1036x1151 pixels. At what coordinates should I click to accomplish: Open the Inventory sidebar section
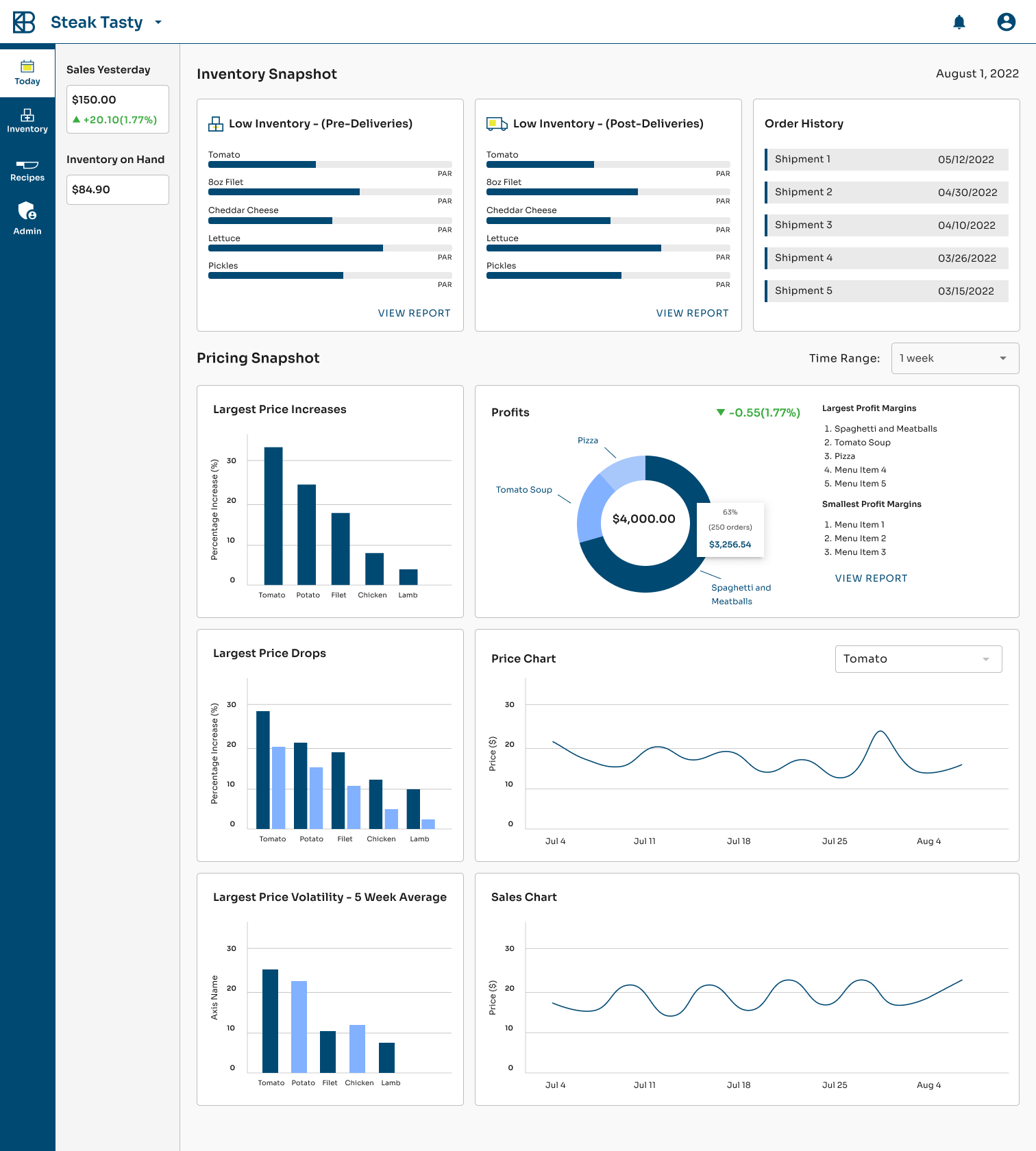27,121
